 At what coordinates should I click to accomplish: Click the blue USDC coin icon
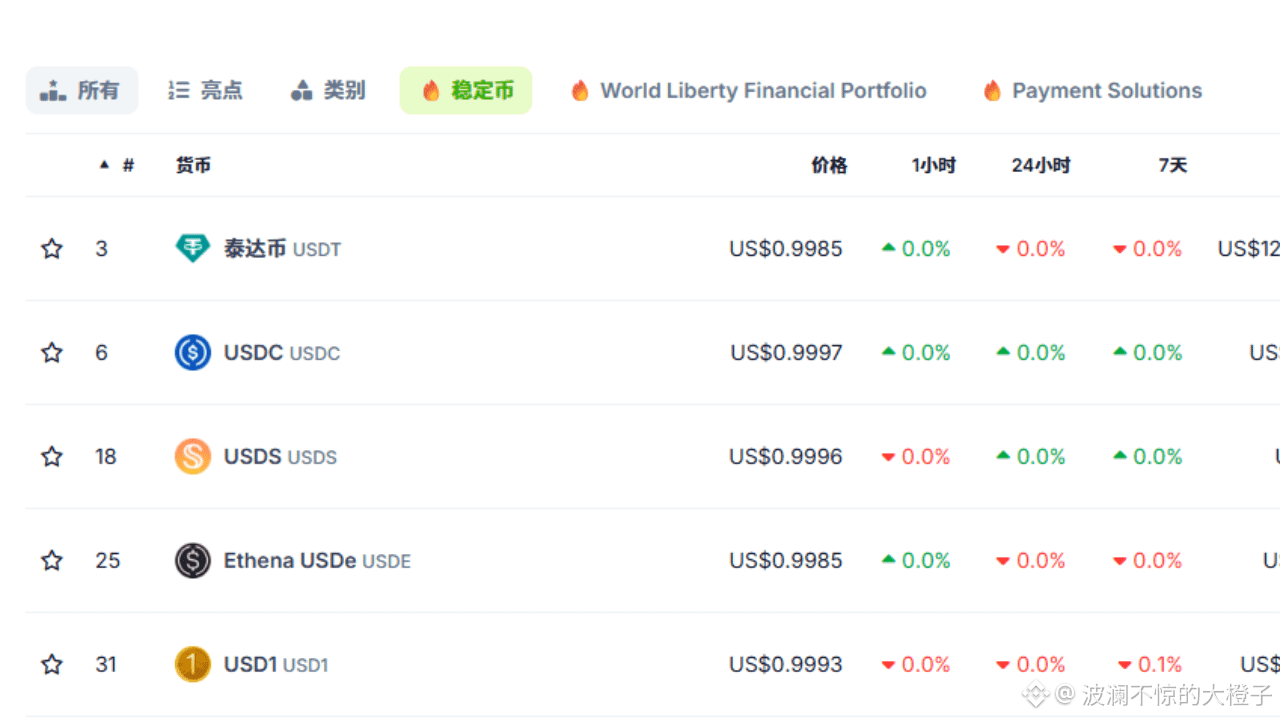tap(192, 352)
